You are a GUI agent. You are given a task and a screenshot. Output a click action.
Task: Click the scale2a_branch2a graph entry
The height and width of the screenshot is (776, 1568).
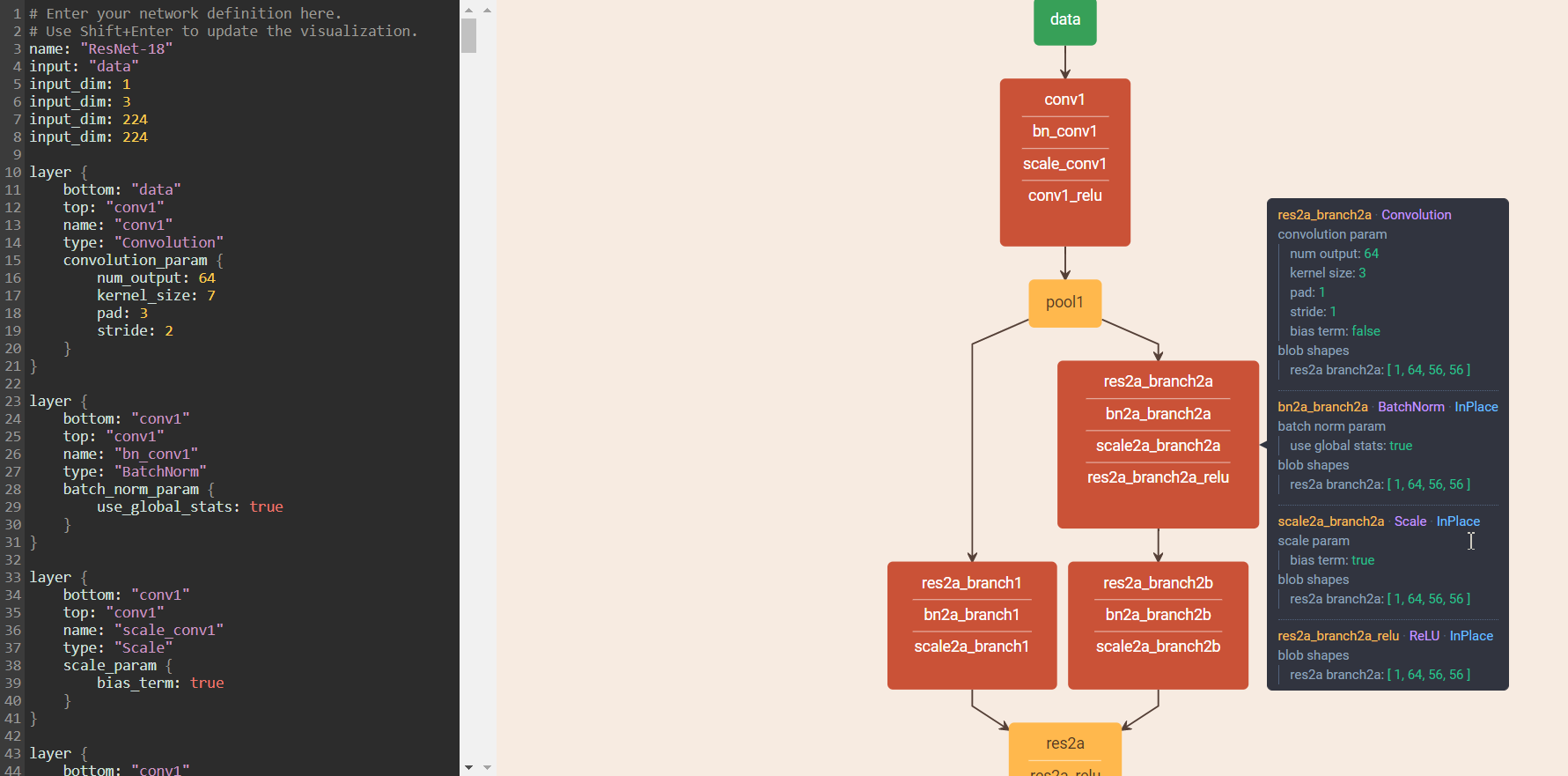[1158, 446]
